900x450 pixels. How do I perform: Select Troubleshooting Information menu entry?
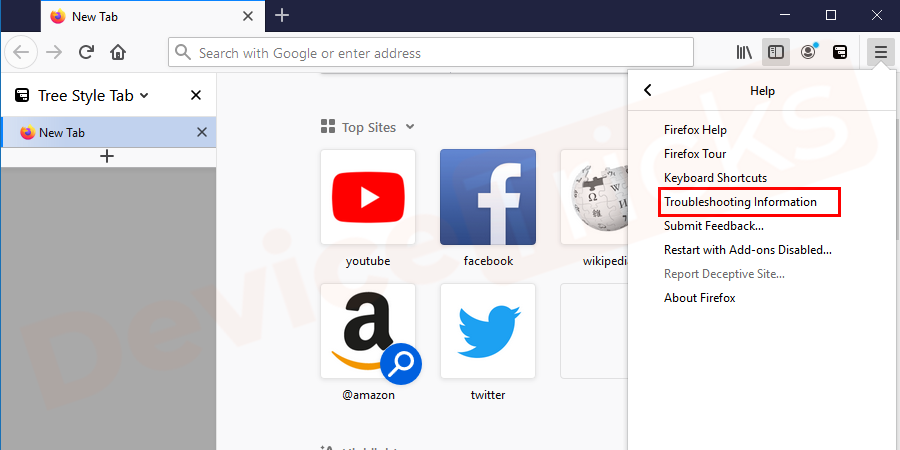pos(740,202)
